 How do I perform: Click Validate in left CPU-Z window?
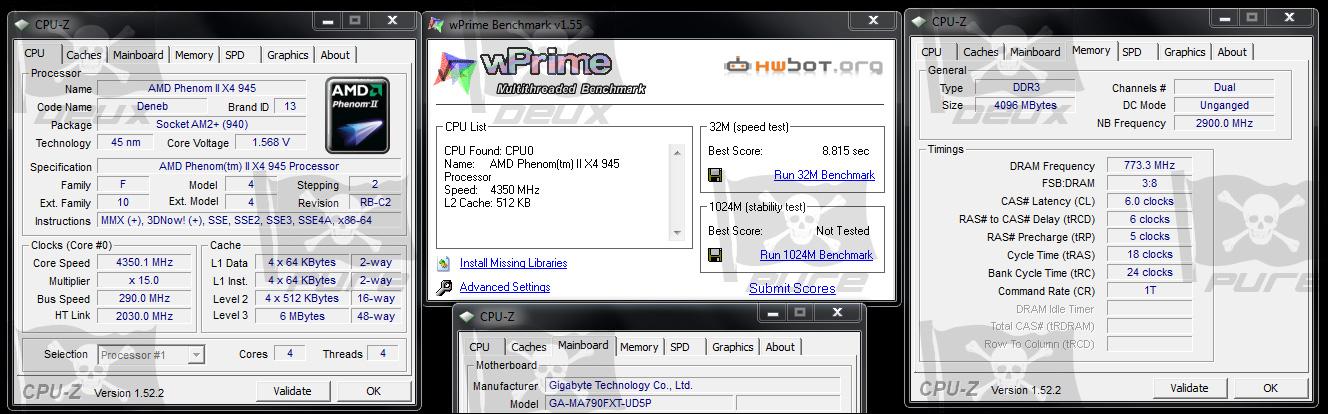pos(292,391)
